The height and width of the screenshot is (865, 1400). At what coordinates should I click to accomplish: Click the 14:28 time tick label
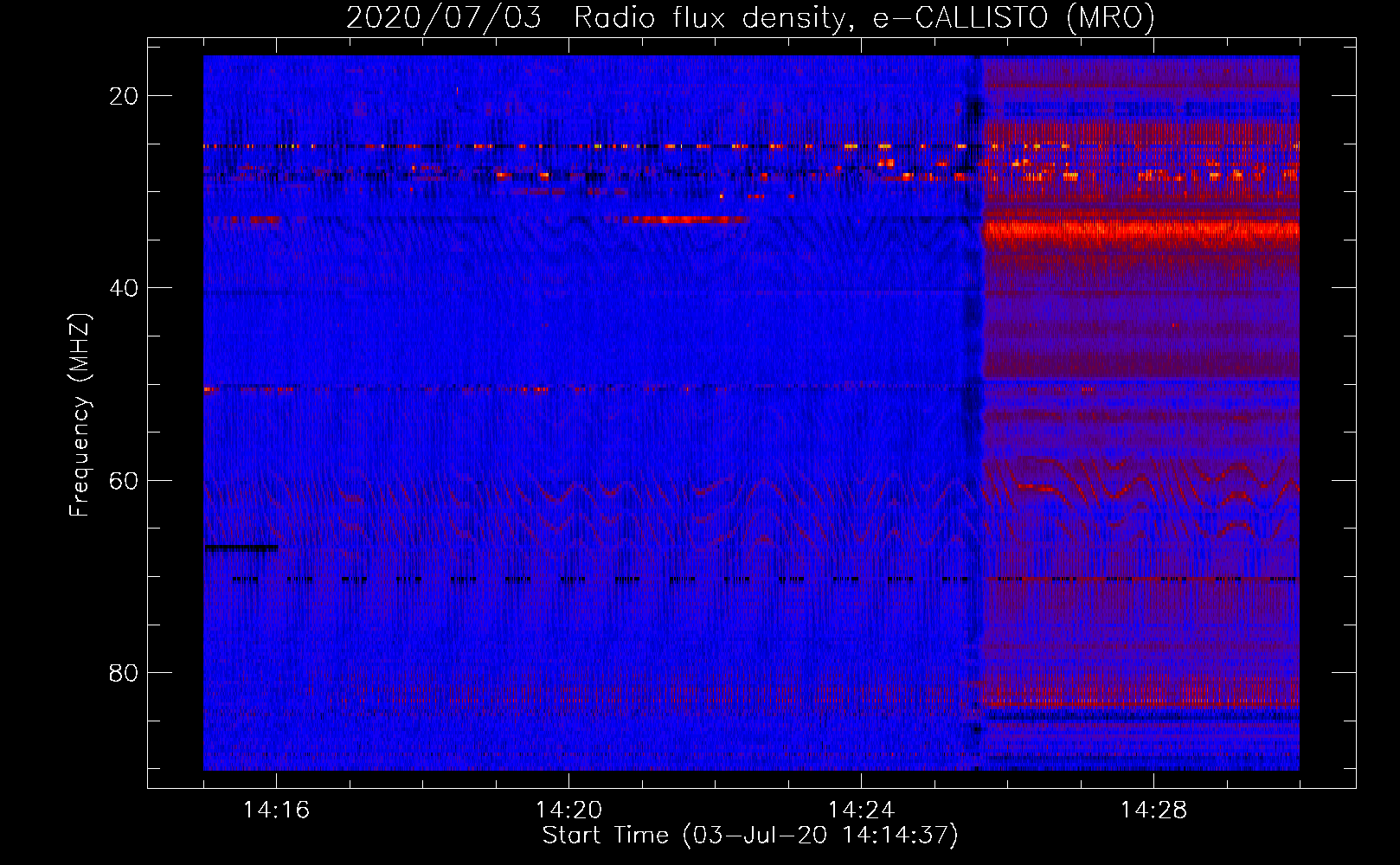1153,811
